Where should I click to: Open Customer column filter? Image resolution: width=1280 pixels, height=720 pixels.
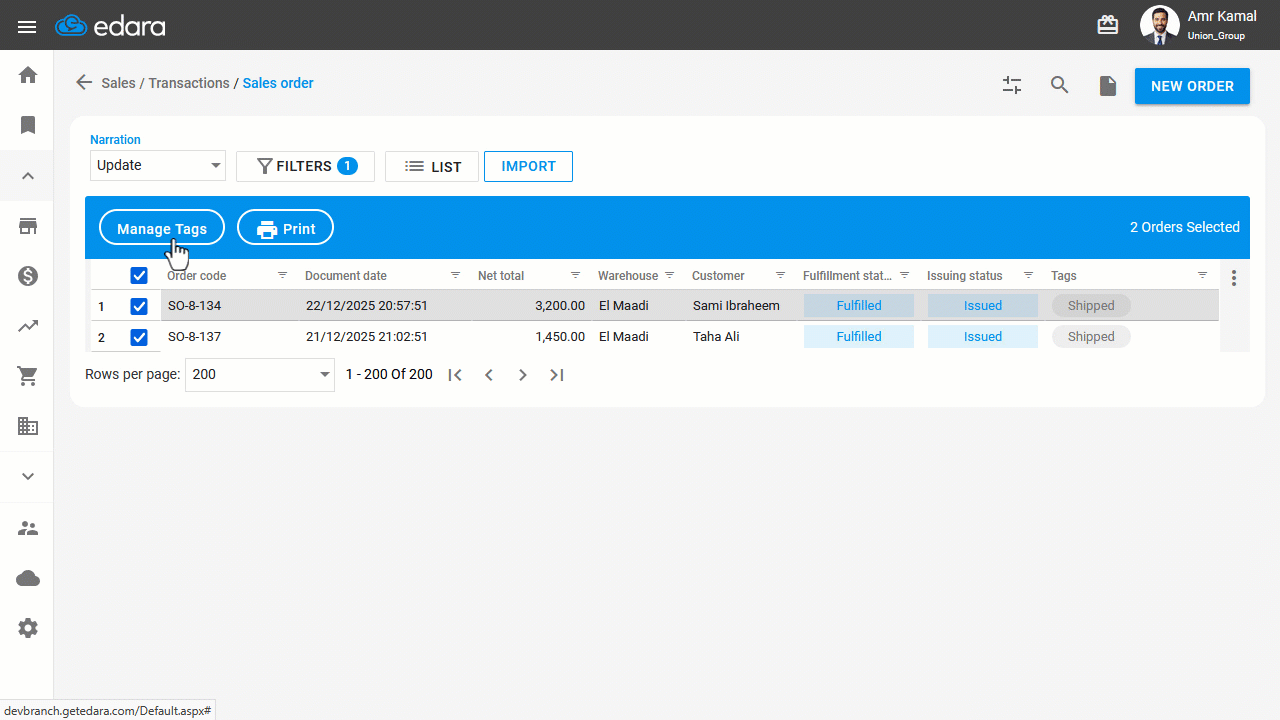[779, 275]
